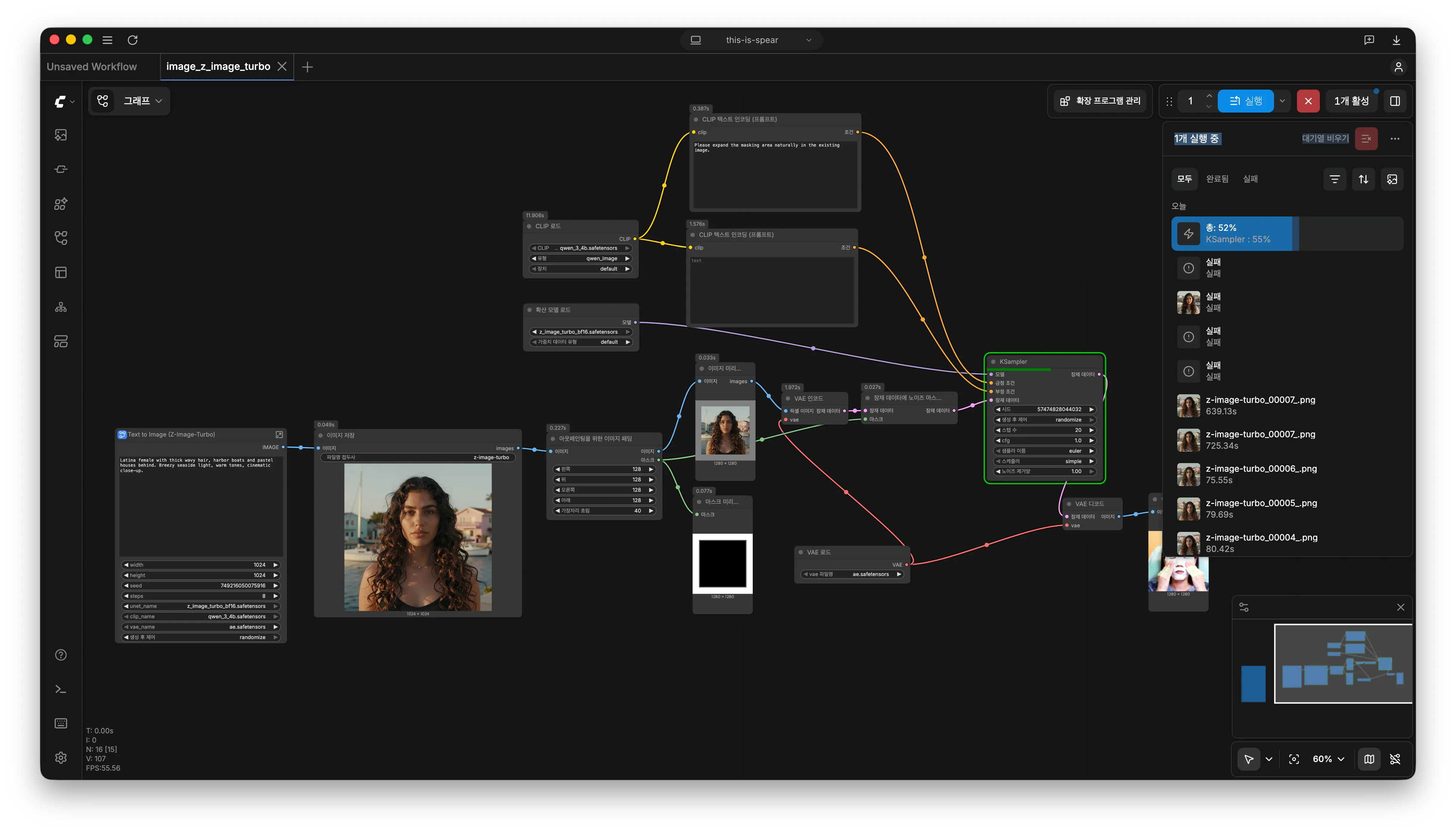Click the reload icon in the title bar
This screenshot has height=833, width=1456.
pos(133,40)
